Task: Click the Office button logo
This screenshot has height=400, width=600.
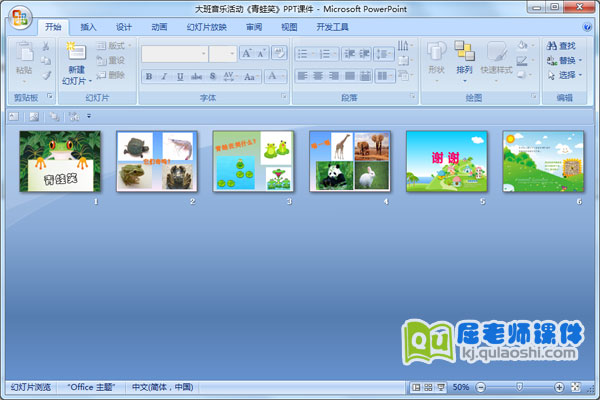Action: pyautogui.click(x=20, y=18)
